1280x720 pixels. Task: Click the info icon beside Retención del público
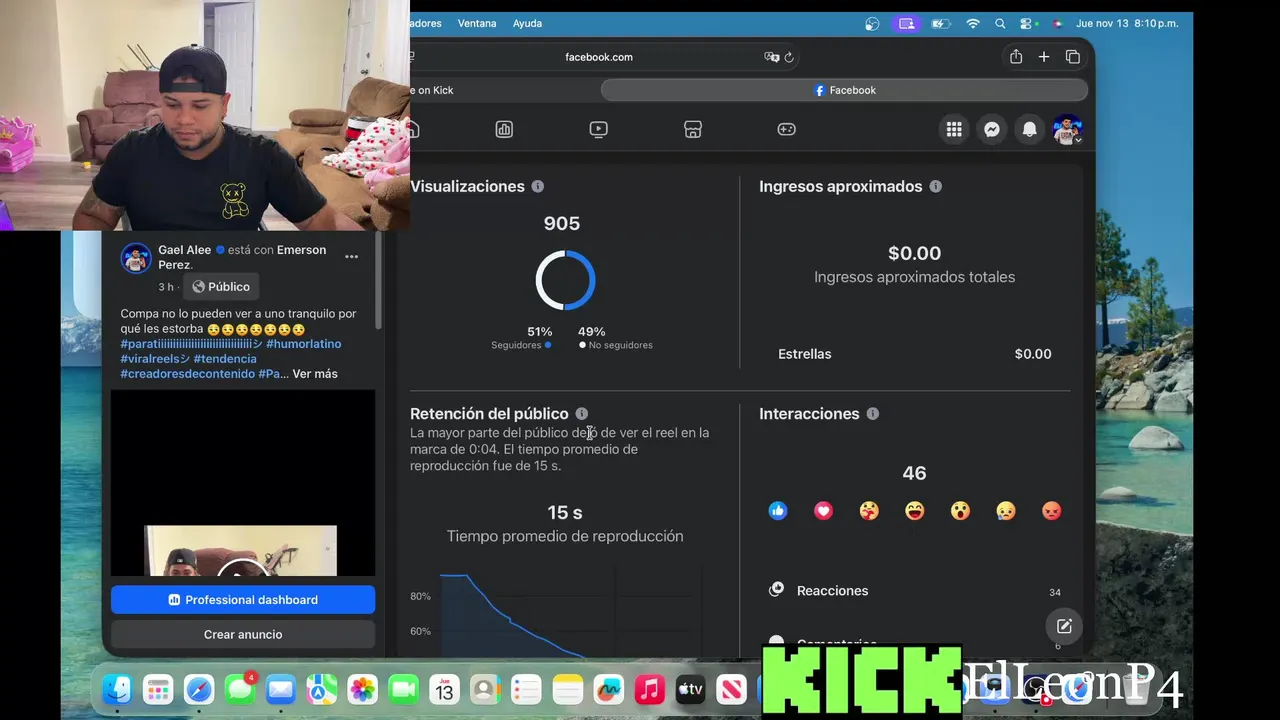point(582,413)
